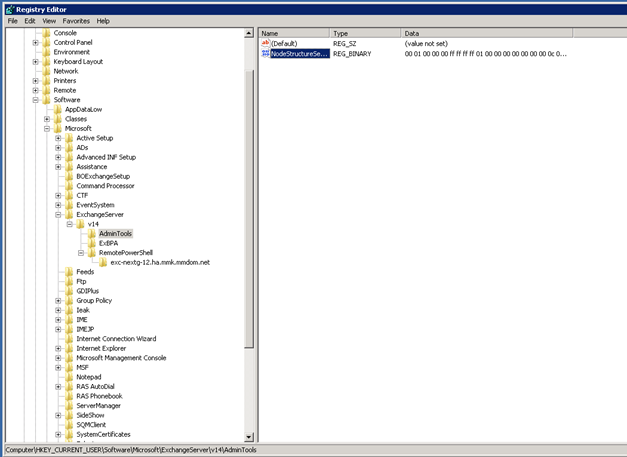Open the Favorites menu
The width and height of the screenshot is (627, 457).
click(x=76, y=21)
